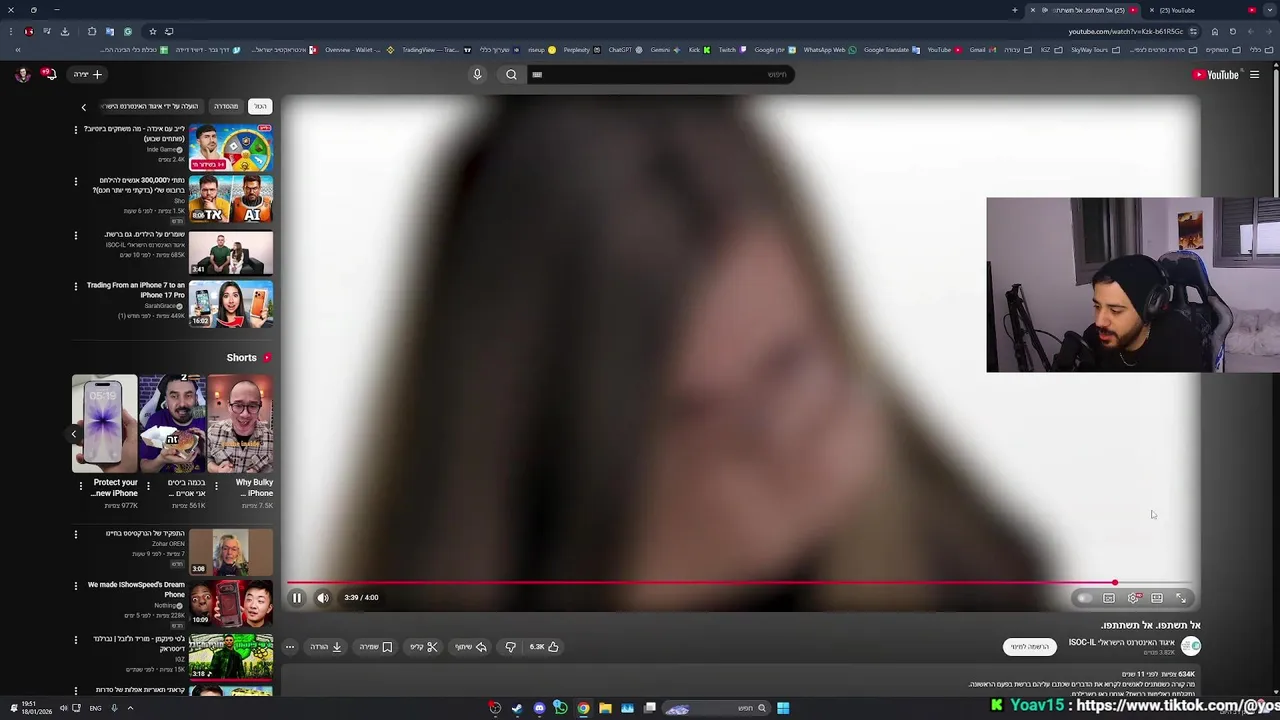
Task: Toggle the autoplay switch in the player
Action: coord(1085,598)
